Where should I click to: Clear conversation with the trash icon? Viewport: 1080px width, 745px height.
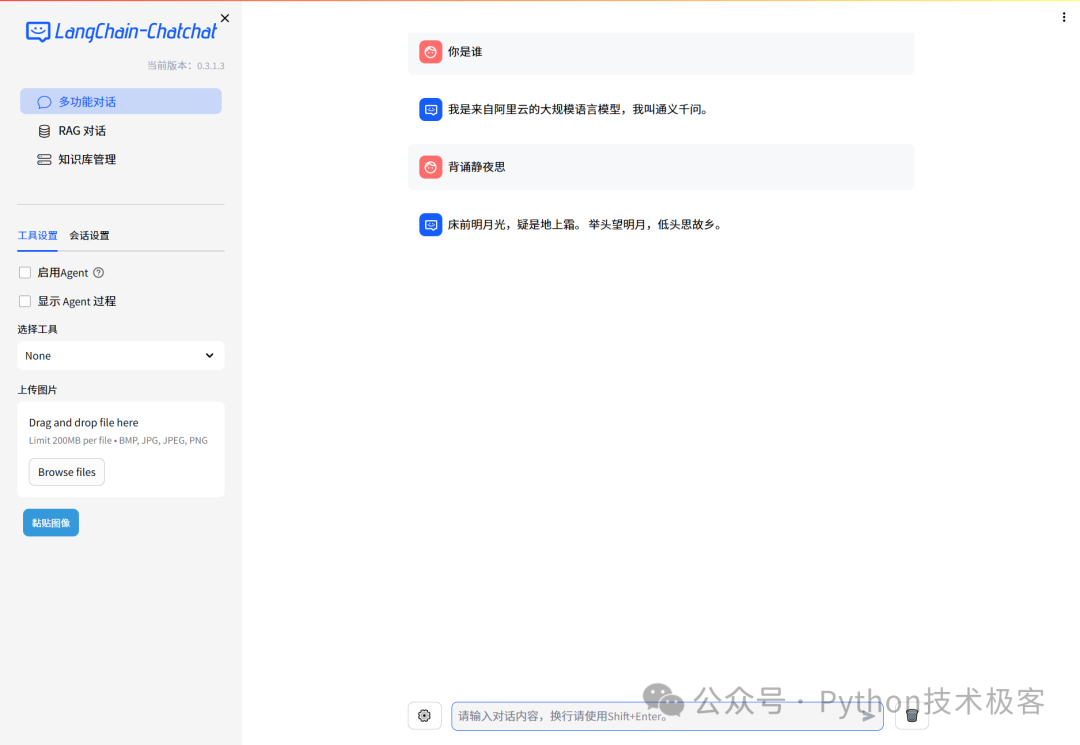point(912,715)
